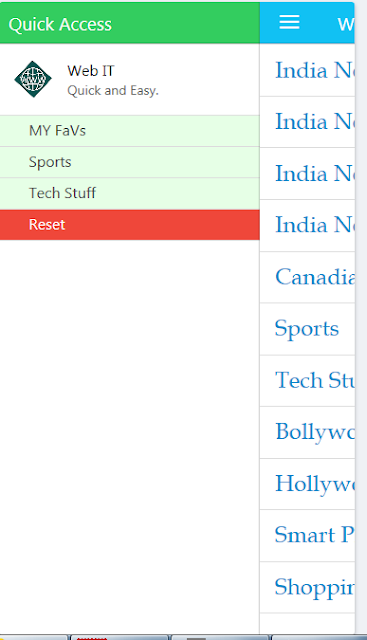Open MY FaVs in the Quick Access drawer
The height and width of the screenshot is (640, 367).
tap(129, 131)
